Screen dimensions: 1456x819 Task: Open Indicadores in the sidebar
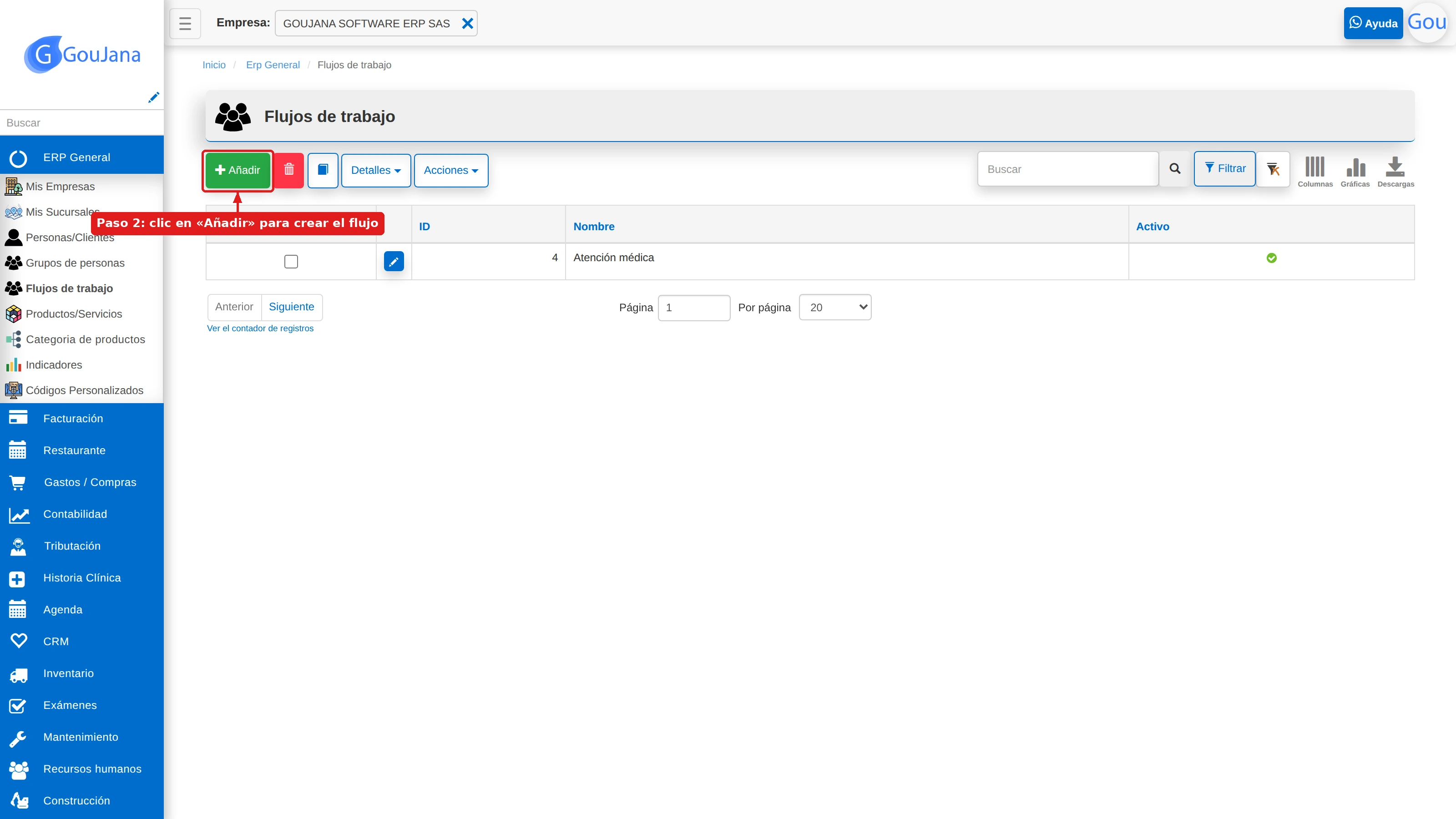(x=54, y=364)
